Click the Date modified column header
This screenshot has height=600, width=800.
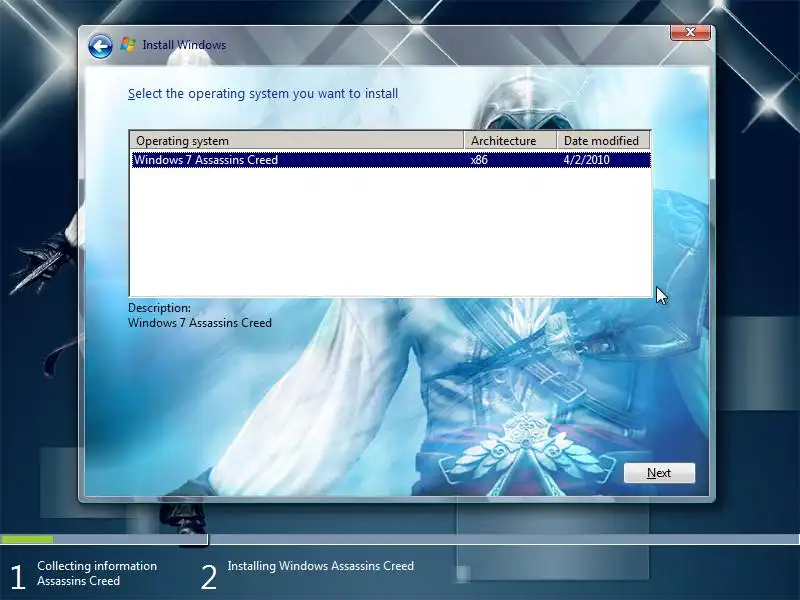click(604, 141)
